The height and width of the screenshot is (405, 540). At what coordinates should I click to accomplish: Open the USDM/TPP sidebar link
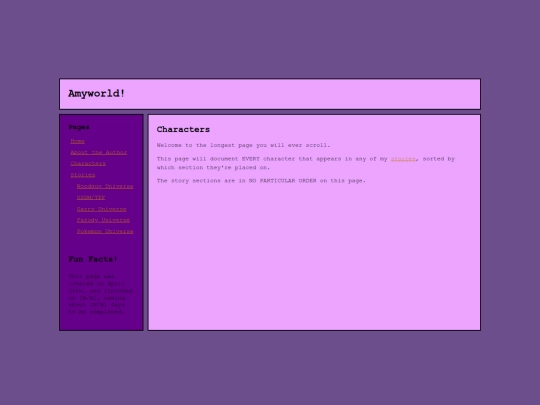coord(91,197)
